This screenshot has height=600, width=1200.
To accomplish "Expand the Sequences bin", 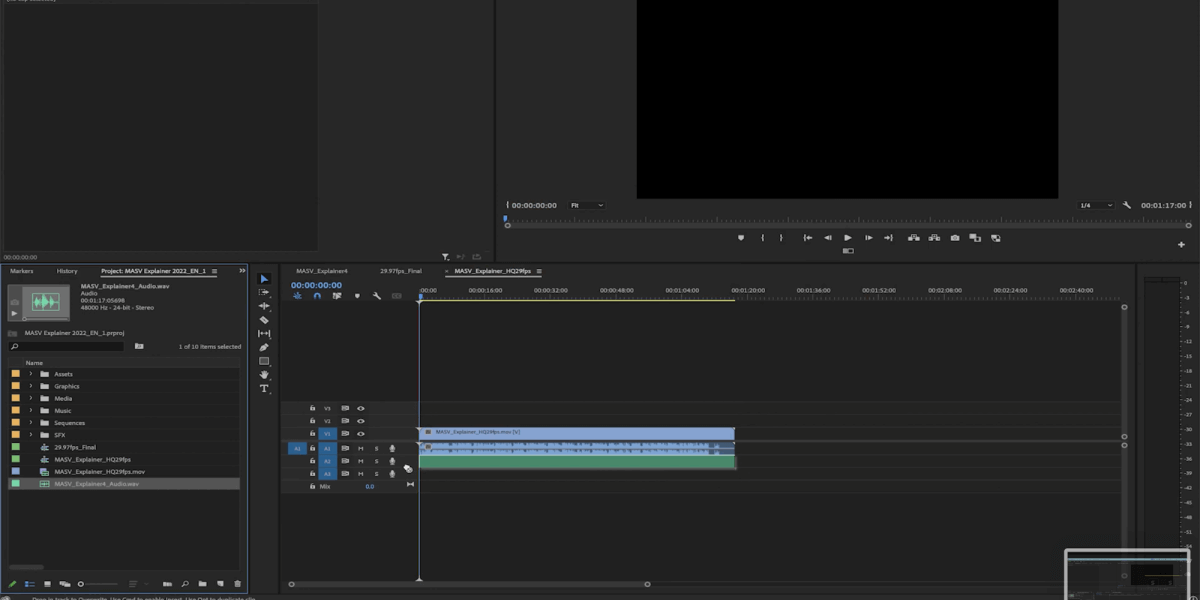I will [x=31, y=422].
